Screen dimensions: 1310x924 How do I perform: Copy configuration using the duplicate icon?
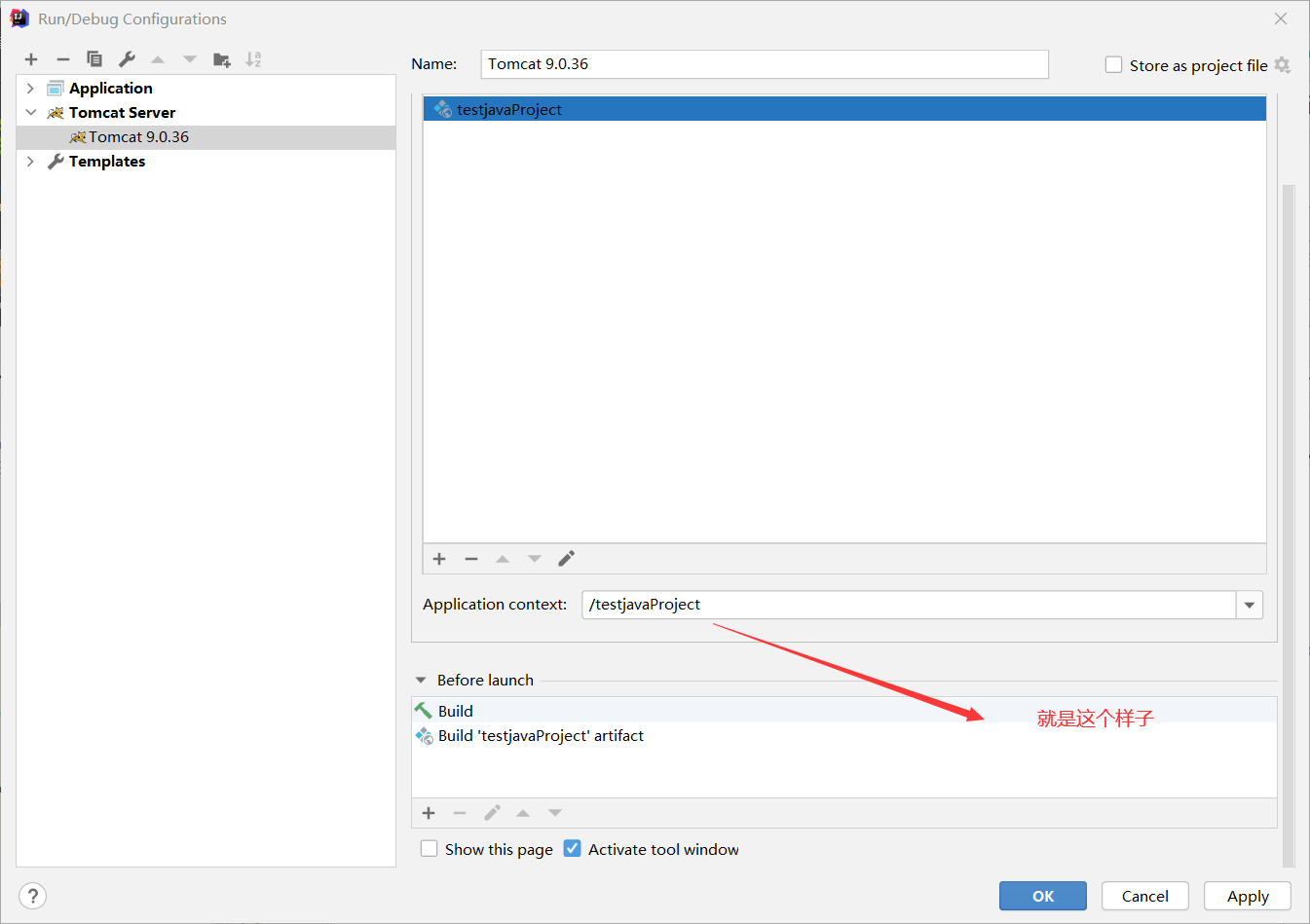pos(94,59)
